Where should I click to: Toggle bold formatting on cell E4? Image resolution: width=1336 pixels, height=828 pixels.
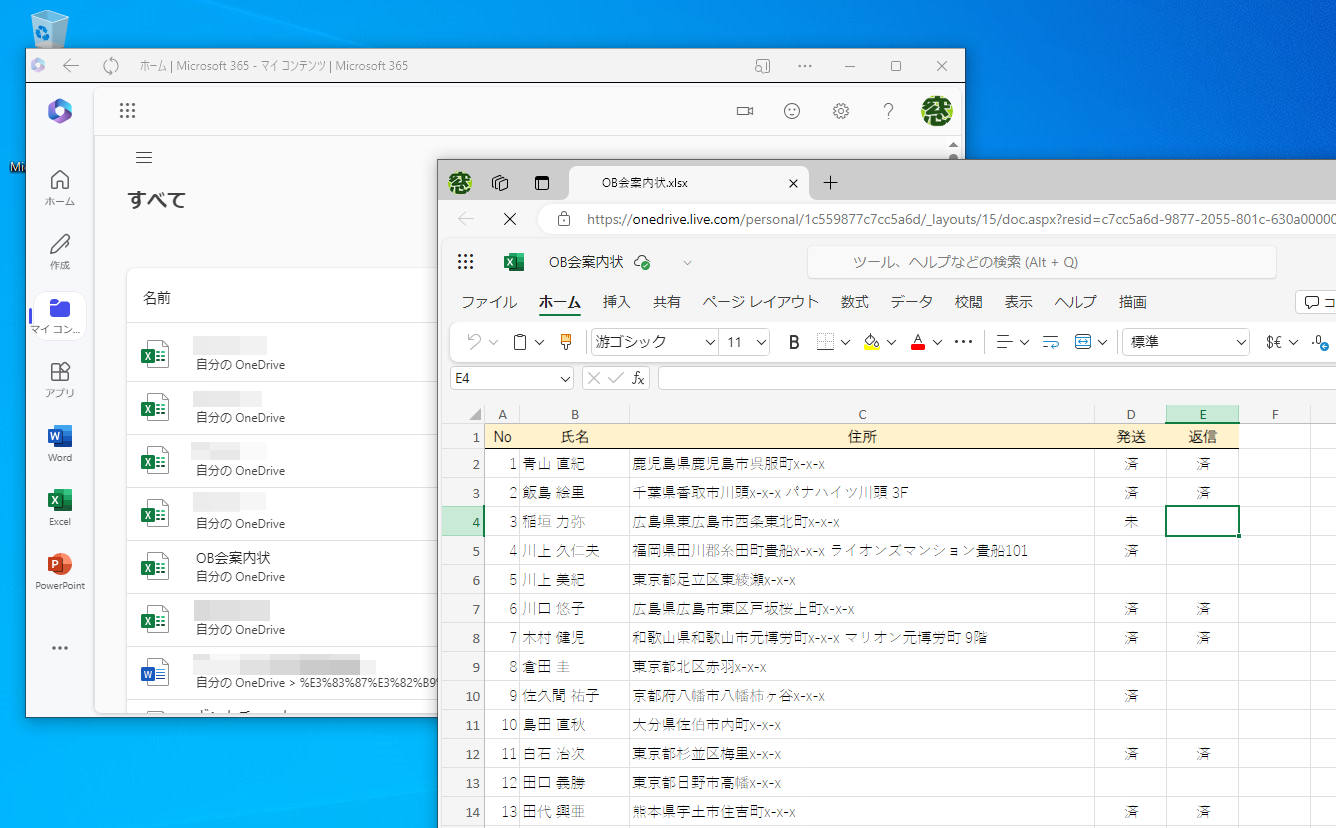tap(793, 341)
